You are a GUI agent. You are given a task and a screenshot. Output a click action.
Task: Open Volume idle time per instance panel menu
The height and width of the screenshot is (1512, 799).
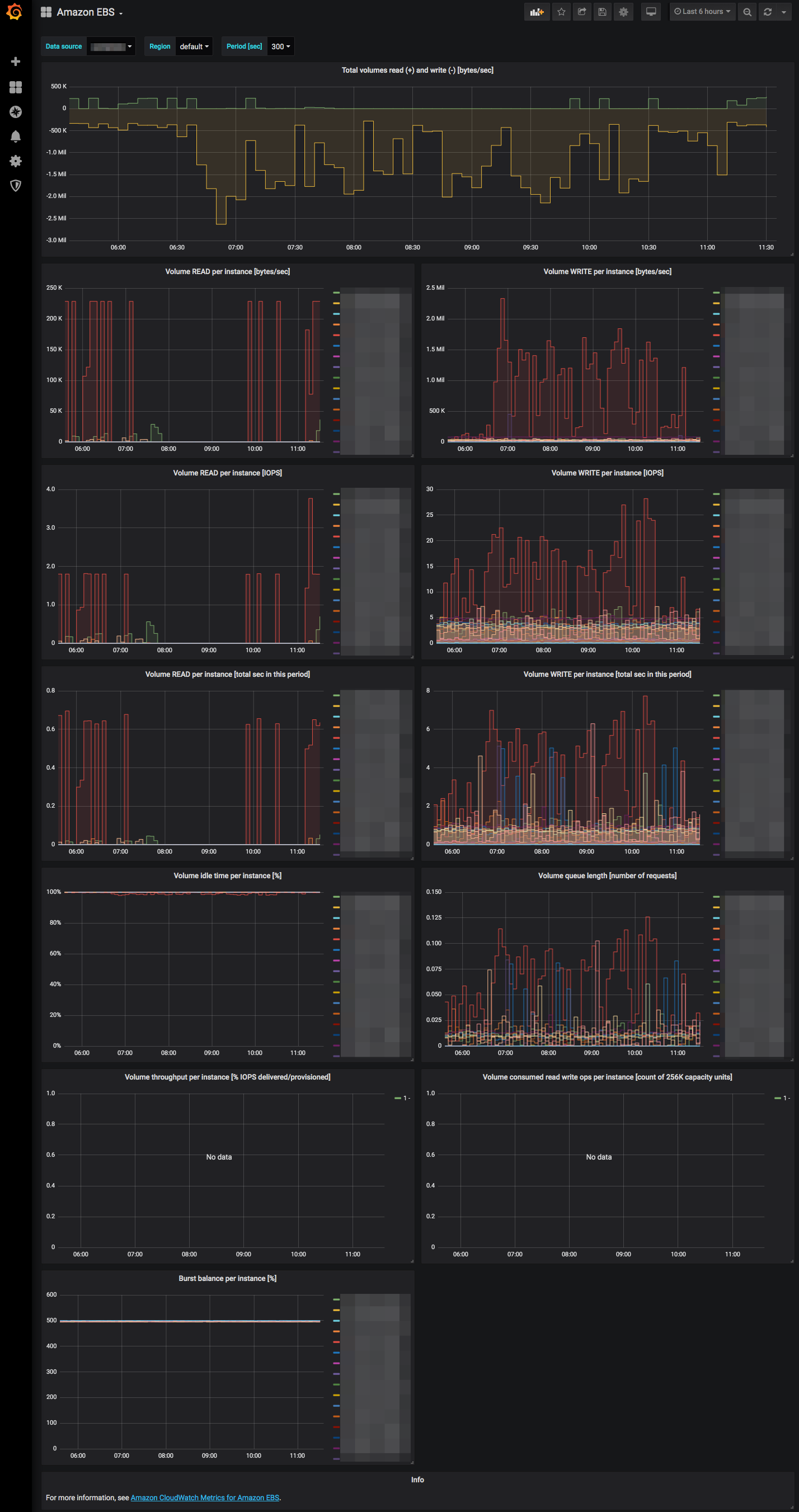click(x=227, y=876)
